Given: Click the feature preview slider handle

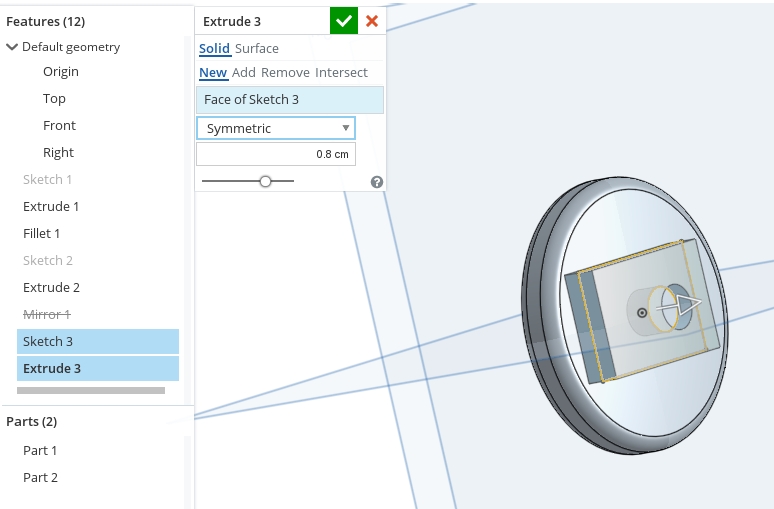Looking at the screenshot, I should 265,181.
